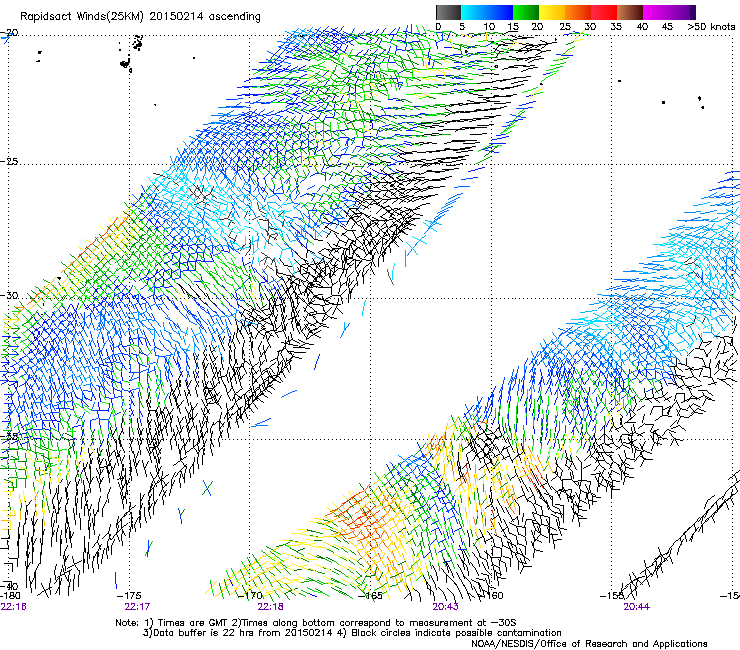
Task: Click the '40' label under the legend
Action: point(642,26)
